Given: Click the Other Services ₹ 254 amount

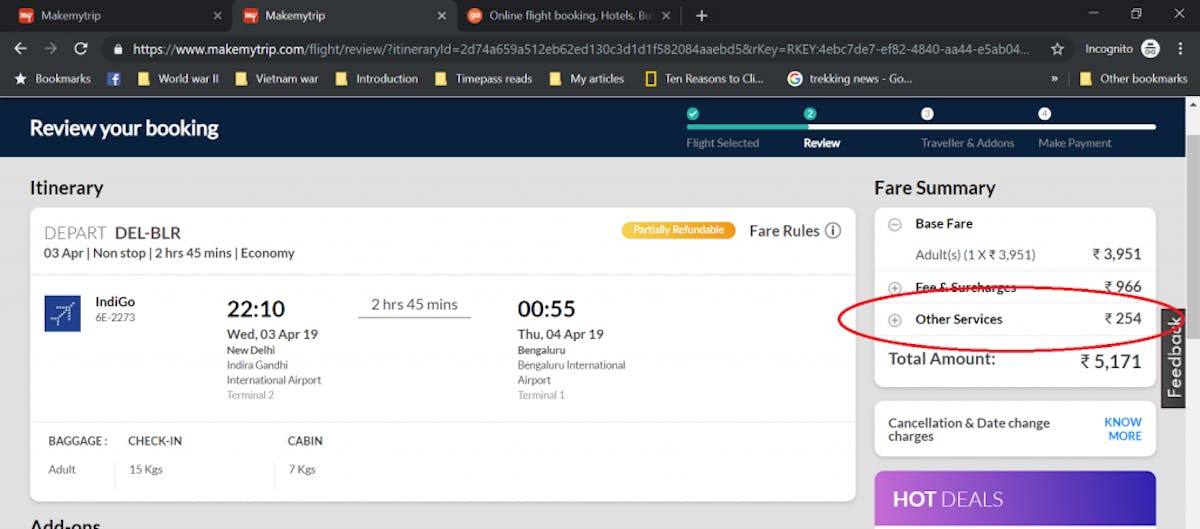Looking at the screenshot, I should 1123,319.
